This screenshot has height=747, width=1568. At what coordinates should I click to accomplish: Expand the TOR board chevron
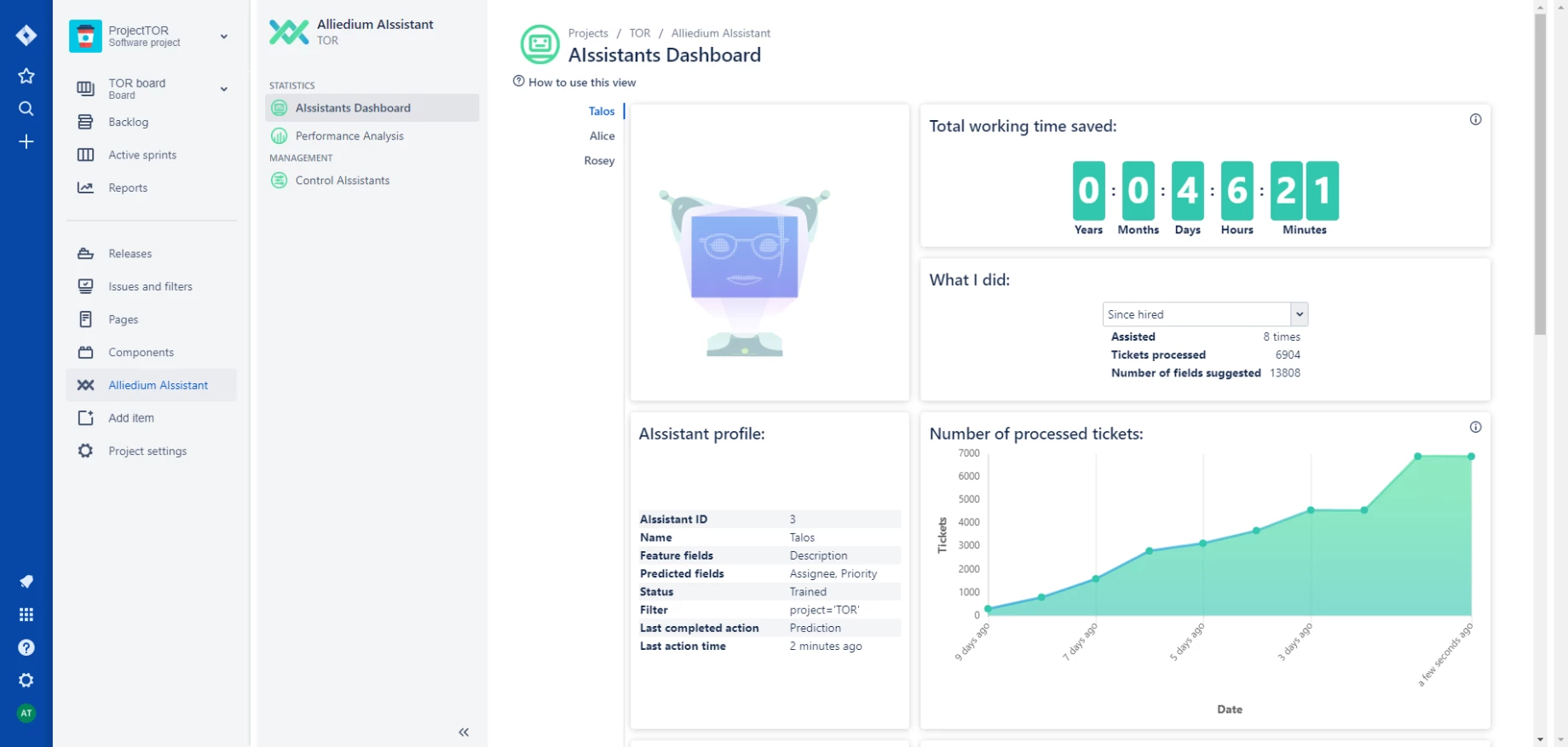click(224, 89)
